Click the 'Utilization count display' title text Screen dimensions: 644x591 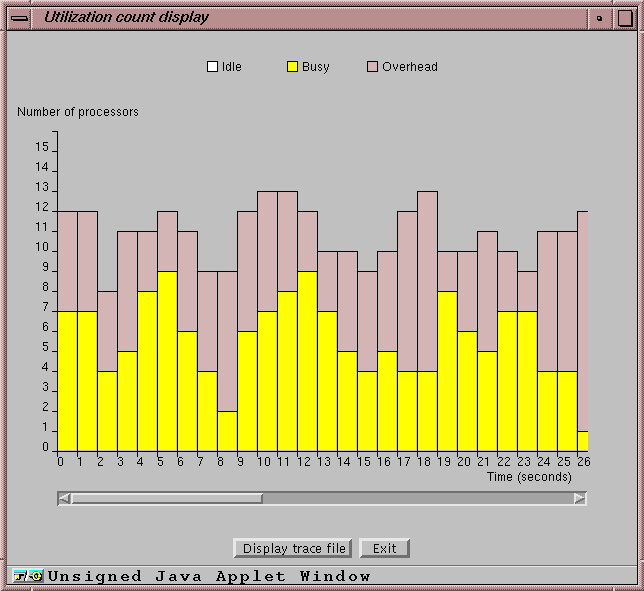[126, 17]
